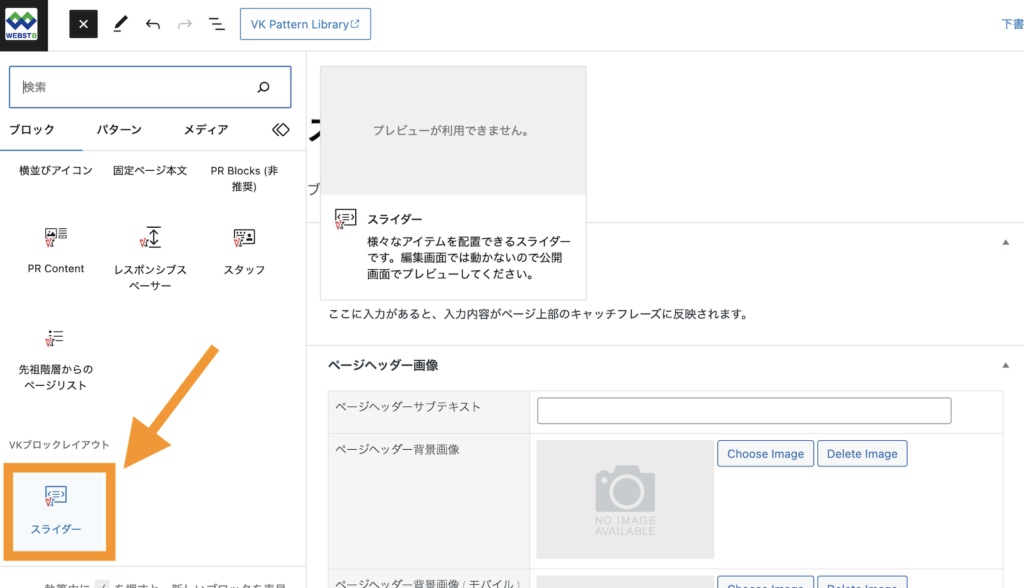1024x588 pixels.
Task: Insert the スライダー block
Action: (x=56, y=508)
